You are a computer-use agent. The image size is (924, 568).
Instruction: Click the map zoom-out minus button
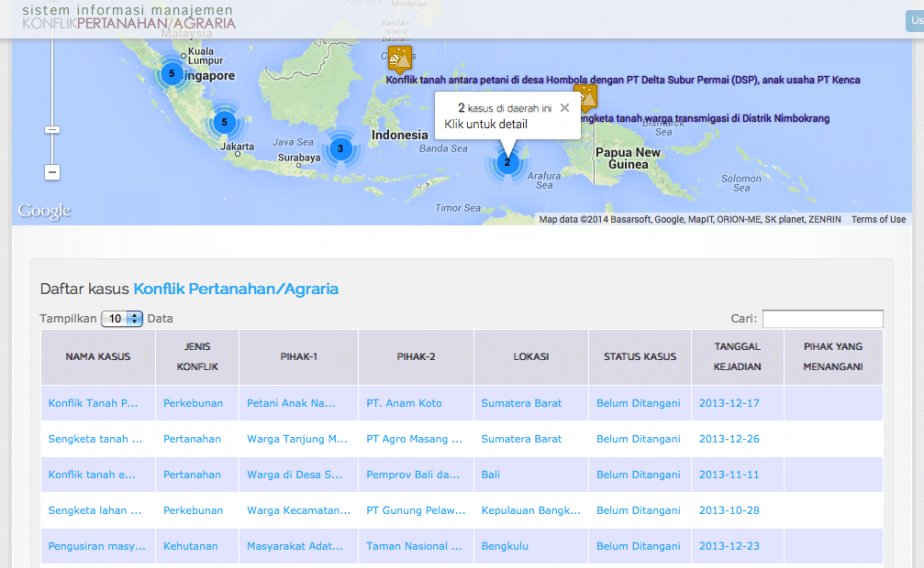pos(52,173)
